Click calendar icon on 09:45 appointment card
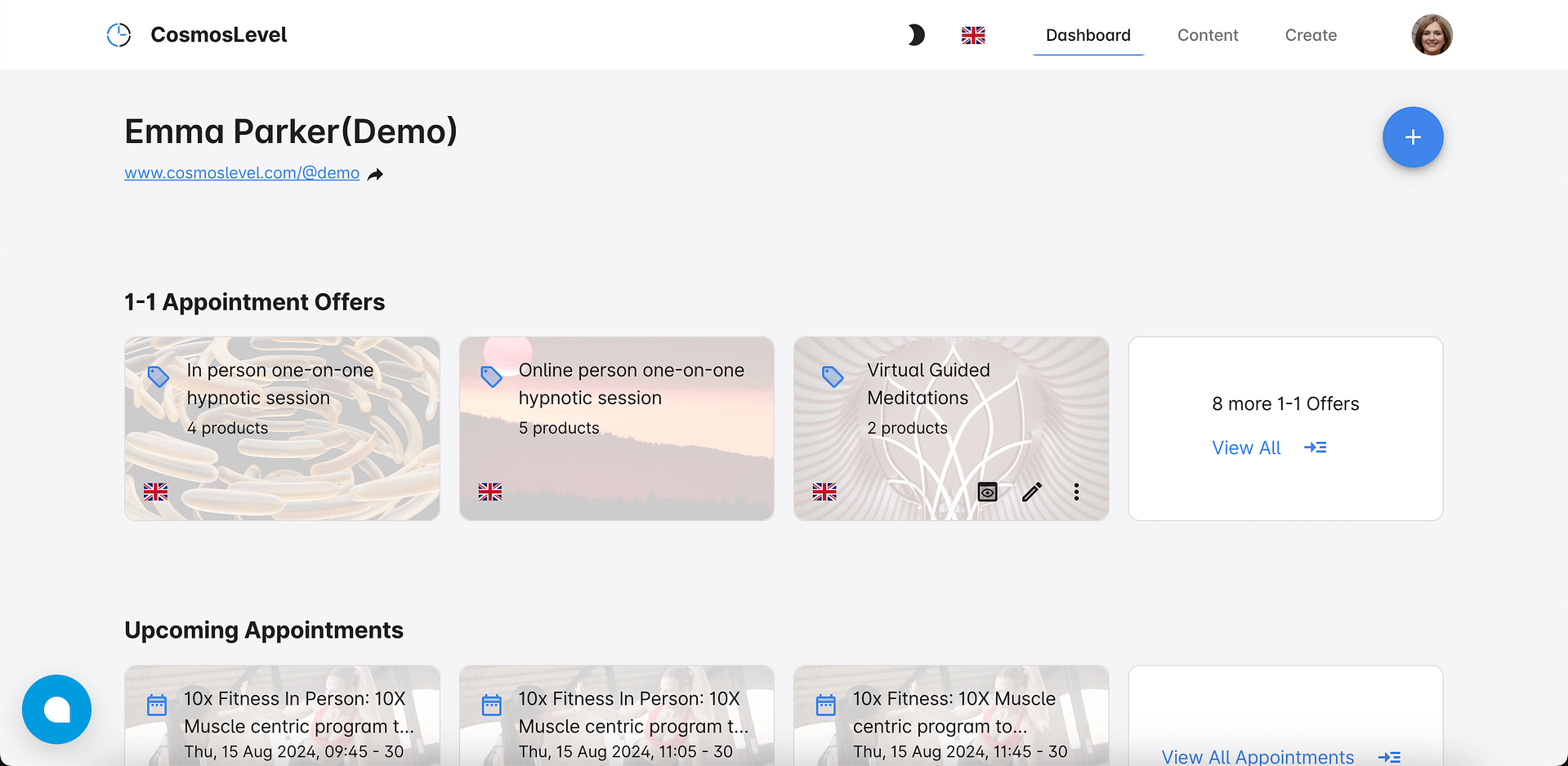This screenshot has width=1568, height=766. tap(157, 705)
